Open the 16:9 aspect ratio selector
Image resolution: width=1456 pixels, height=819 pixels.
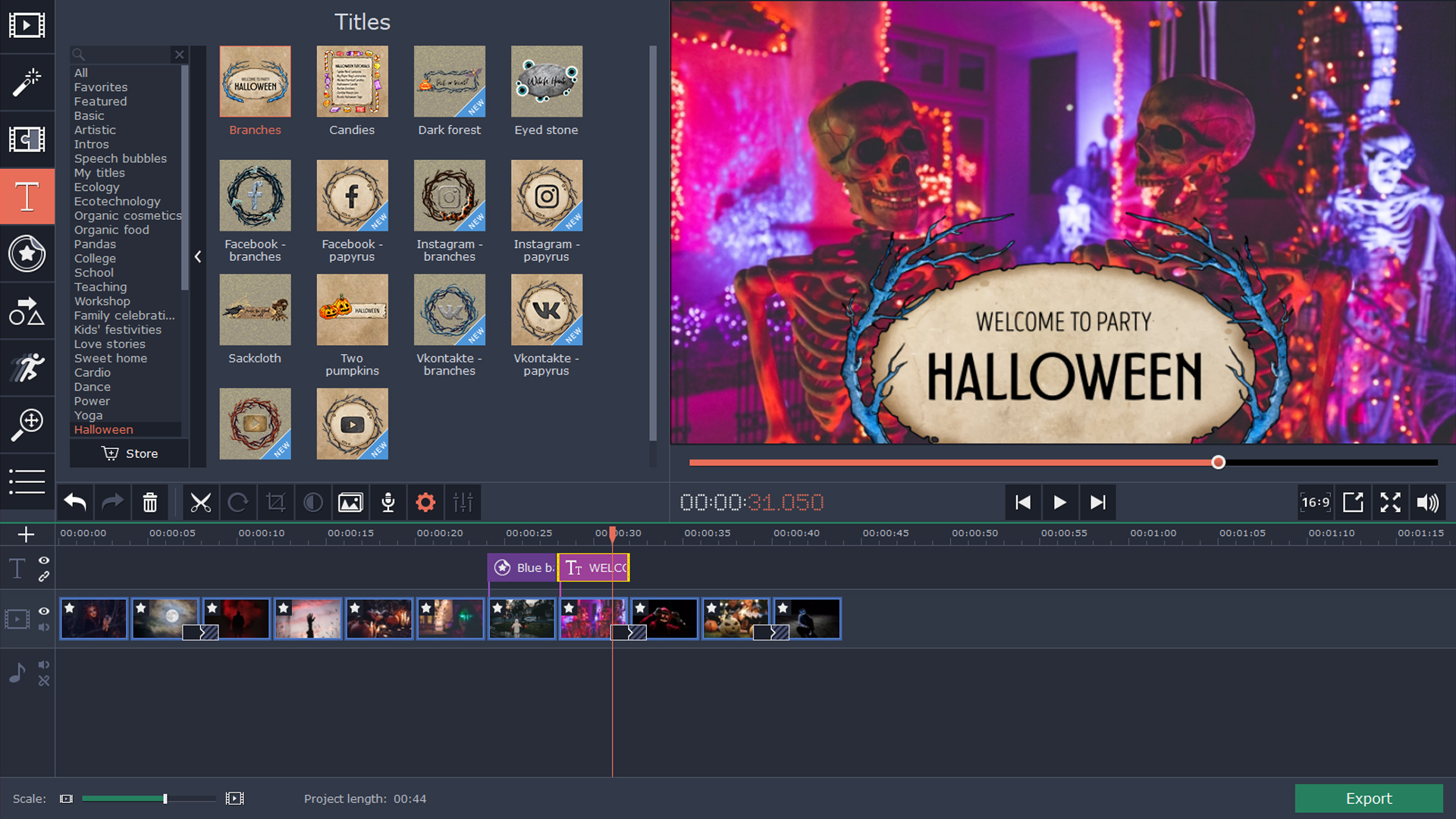1316,502
